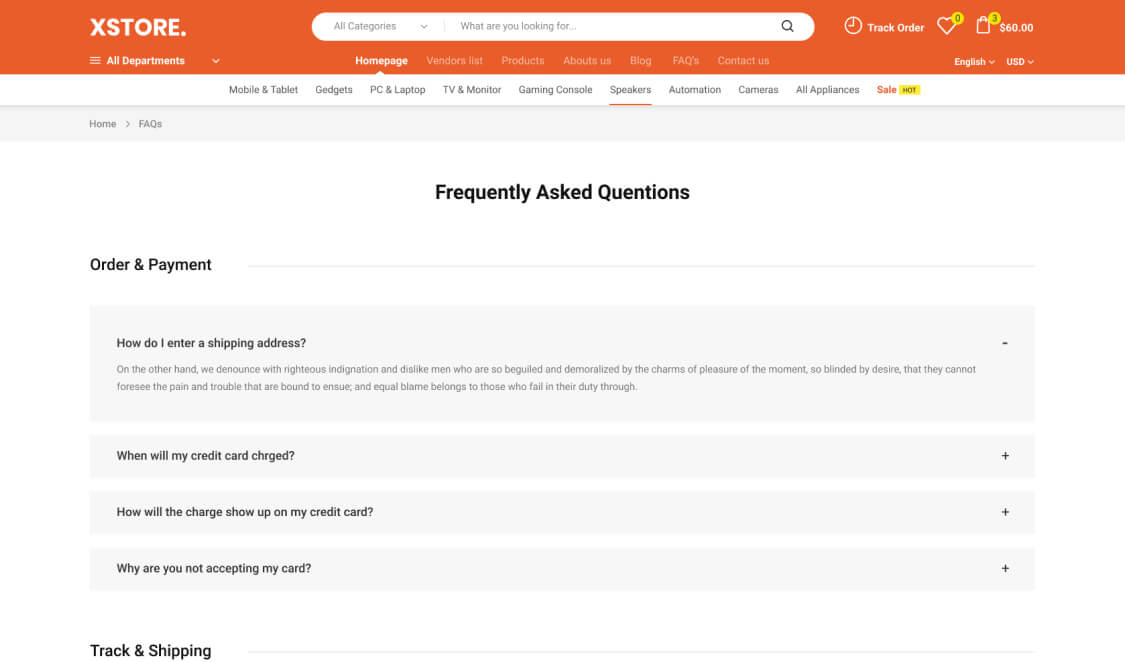
Task: Open the Contact us page link
Action: point(743,61)
